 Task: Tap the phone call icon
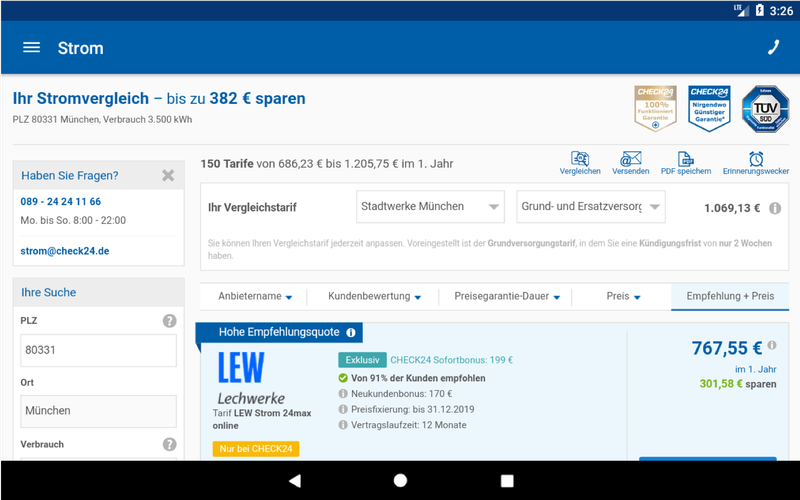[x=773, y=47]
